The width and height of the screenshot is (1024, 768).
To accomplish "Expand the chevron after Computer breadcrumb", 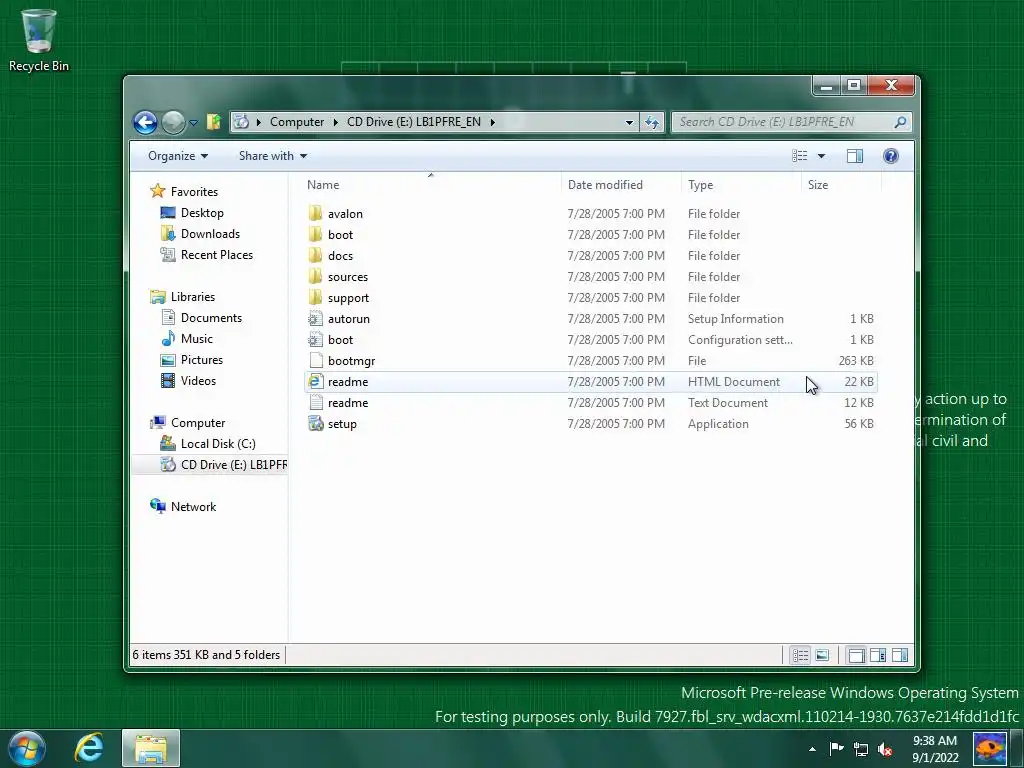I will coord(336,122).
